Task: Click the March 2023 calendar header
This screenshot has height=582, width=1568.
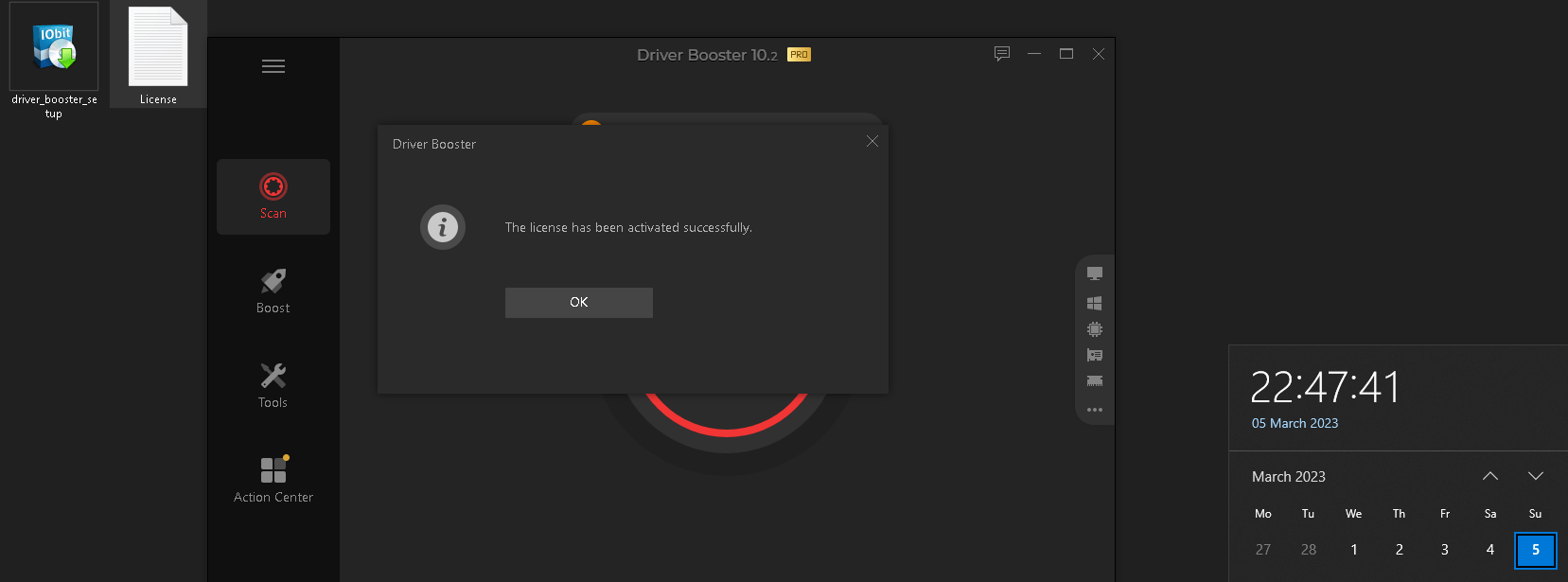Action: [1289, 477]
